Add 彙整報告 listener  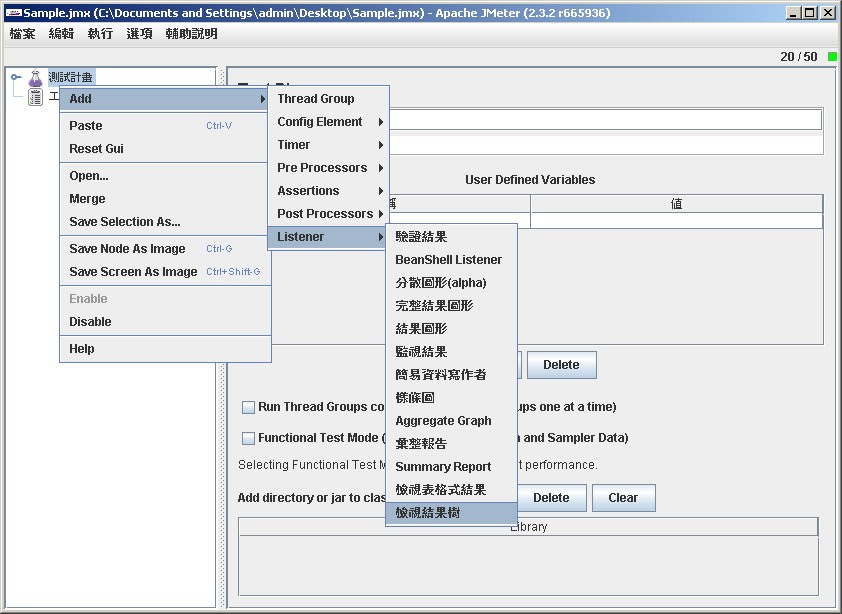click(x=452, y=444)
